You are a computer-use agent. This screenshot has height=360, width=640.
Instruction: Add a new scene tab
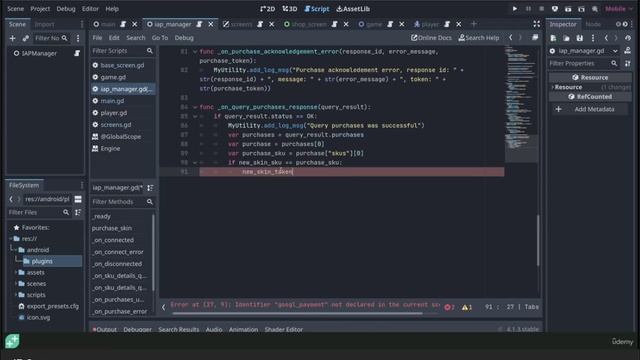473,24
